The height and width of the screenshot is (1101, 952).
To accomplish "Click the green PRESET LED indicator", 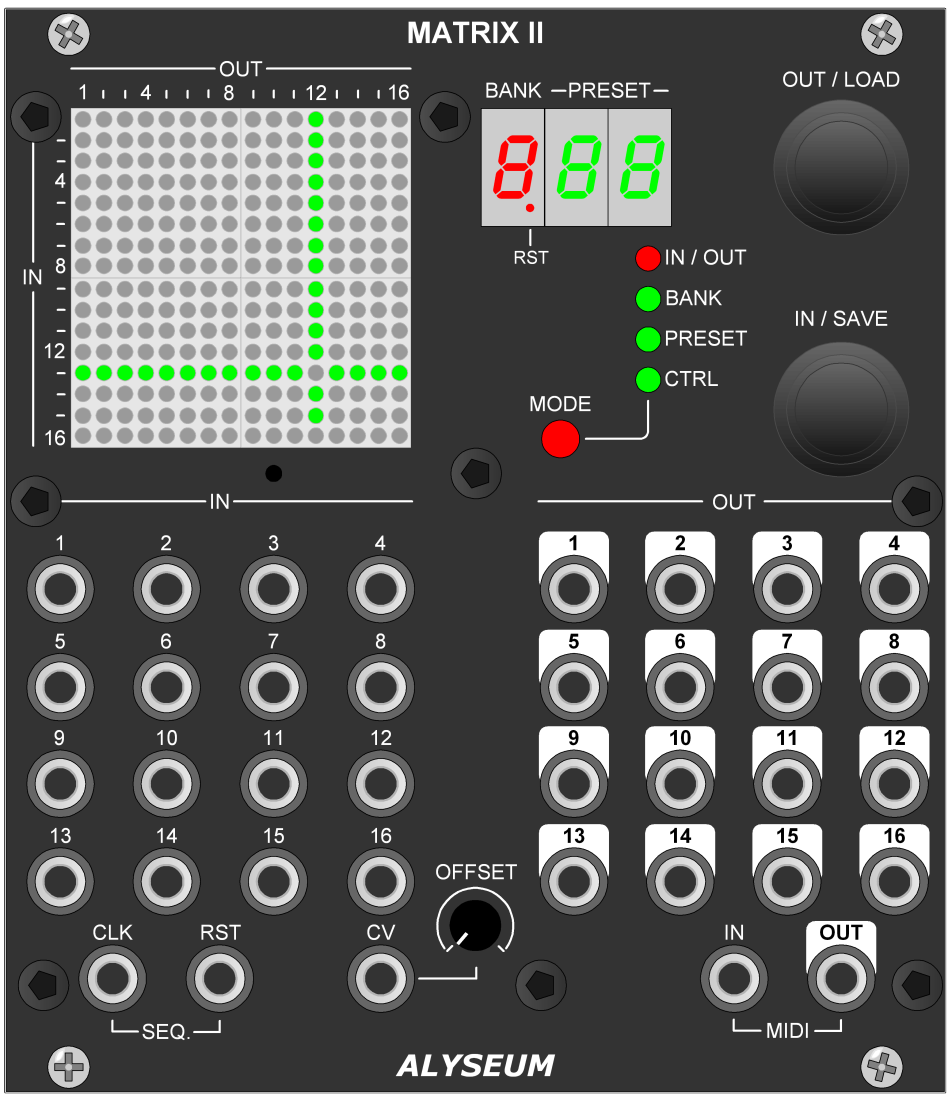I will (647, 339).
